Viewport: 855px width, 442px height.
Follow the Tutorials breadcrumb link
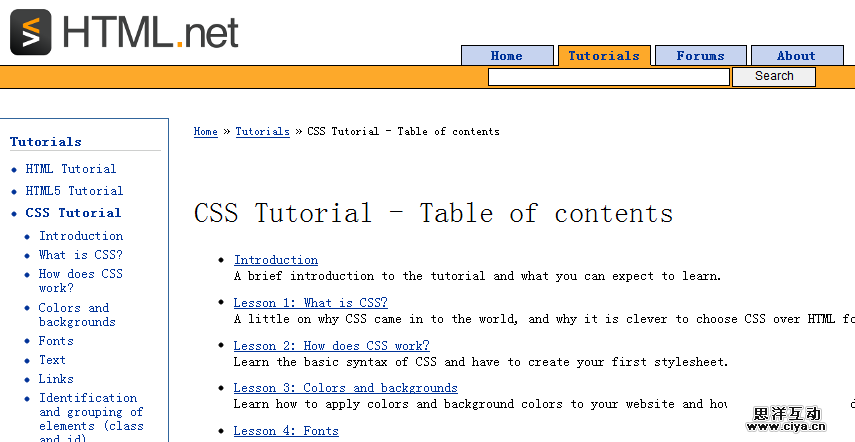[262, 131]
